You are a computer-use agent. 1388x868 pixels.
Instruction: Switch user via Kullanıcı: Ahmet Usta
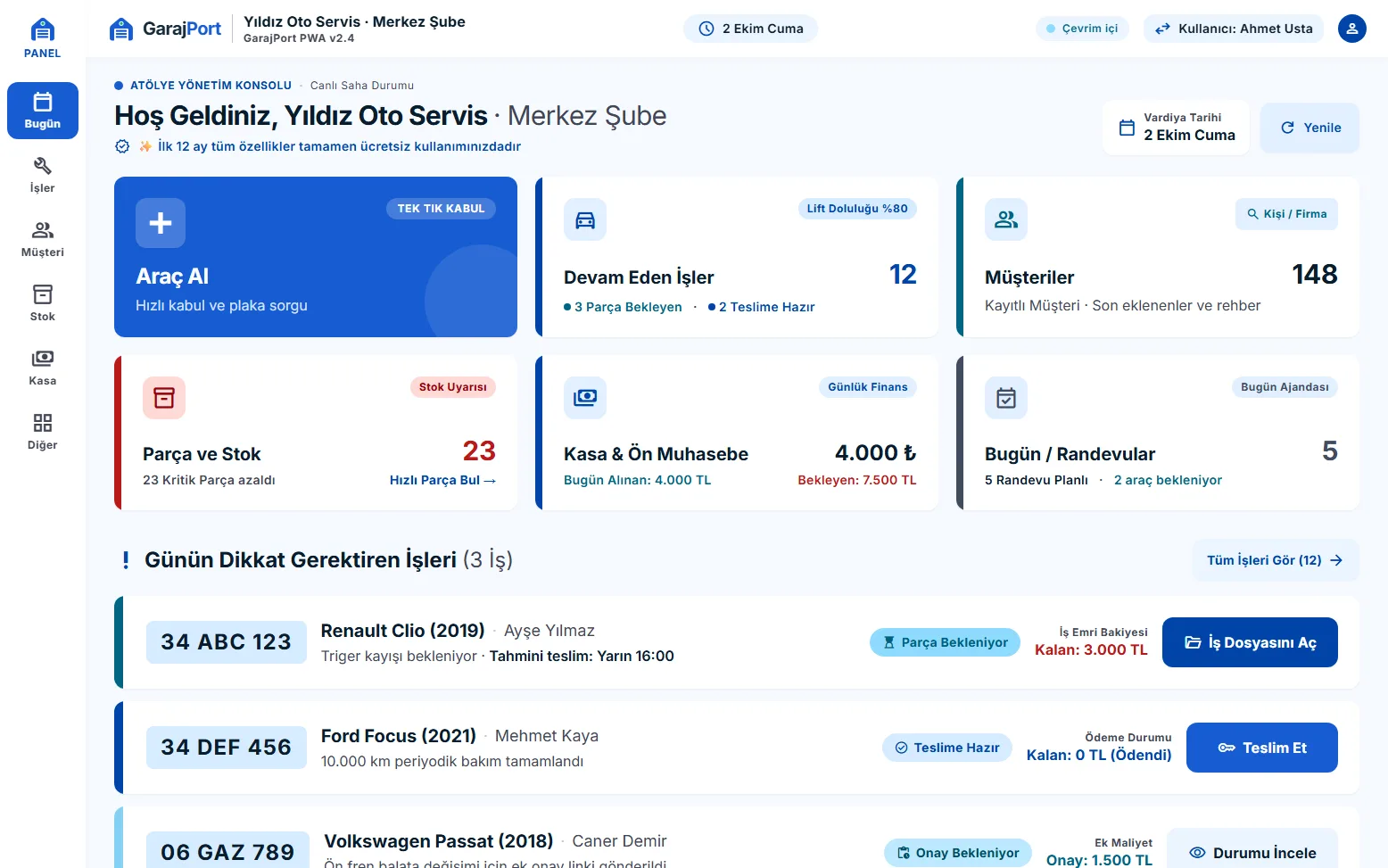point(1234,29)
